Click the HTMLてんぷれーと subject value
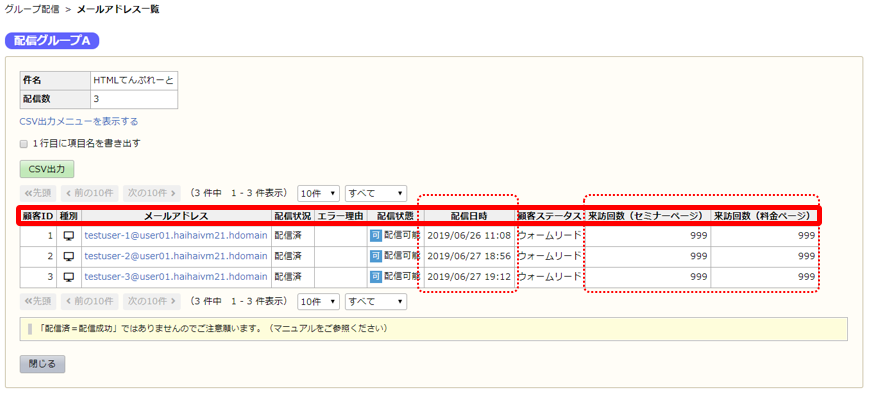The width and height of the screenshot is (874, 397). click(x=133, y=80)
